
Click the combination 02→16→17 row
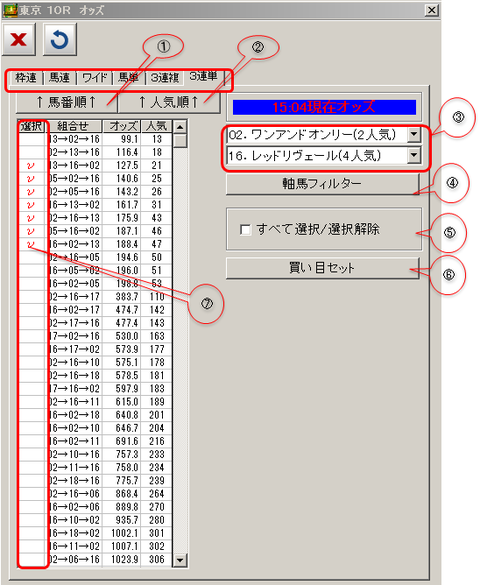click(x=75, y=297)
